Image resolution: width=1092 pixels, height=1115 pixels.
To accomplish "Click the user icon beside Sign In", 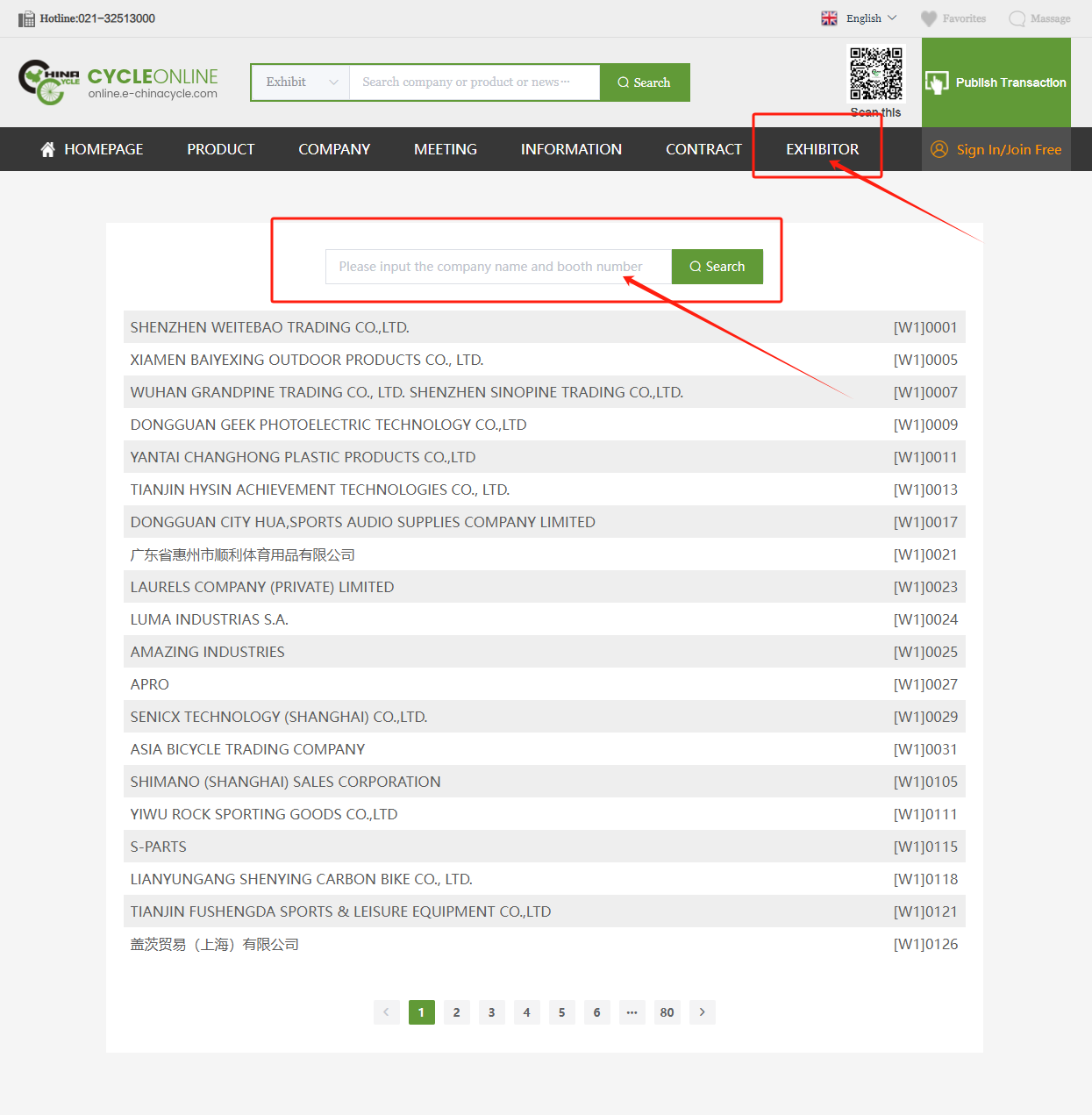I will click(939, 149).
